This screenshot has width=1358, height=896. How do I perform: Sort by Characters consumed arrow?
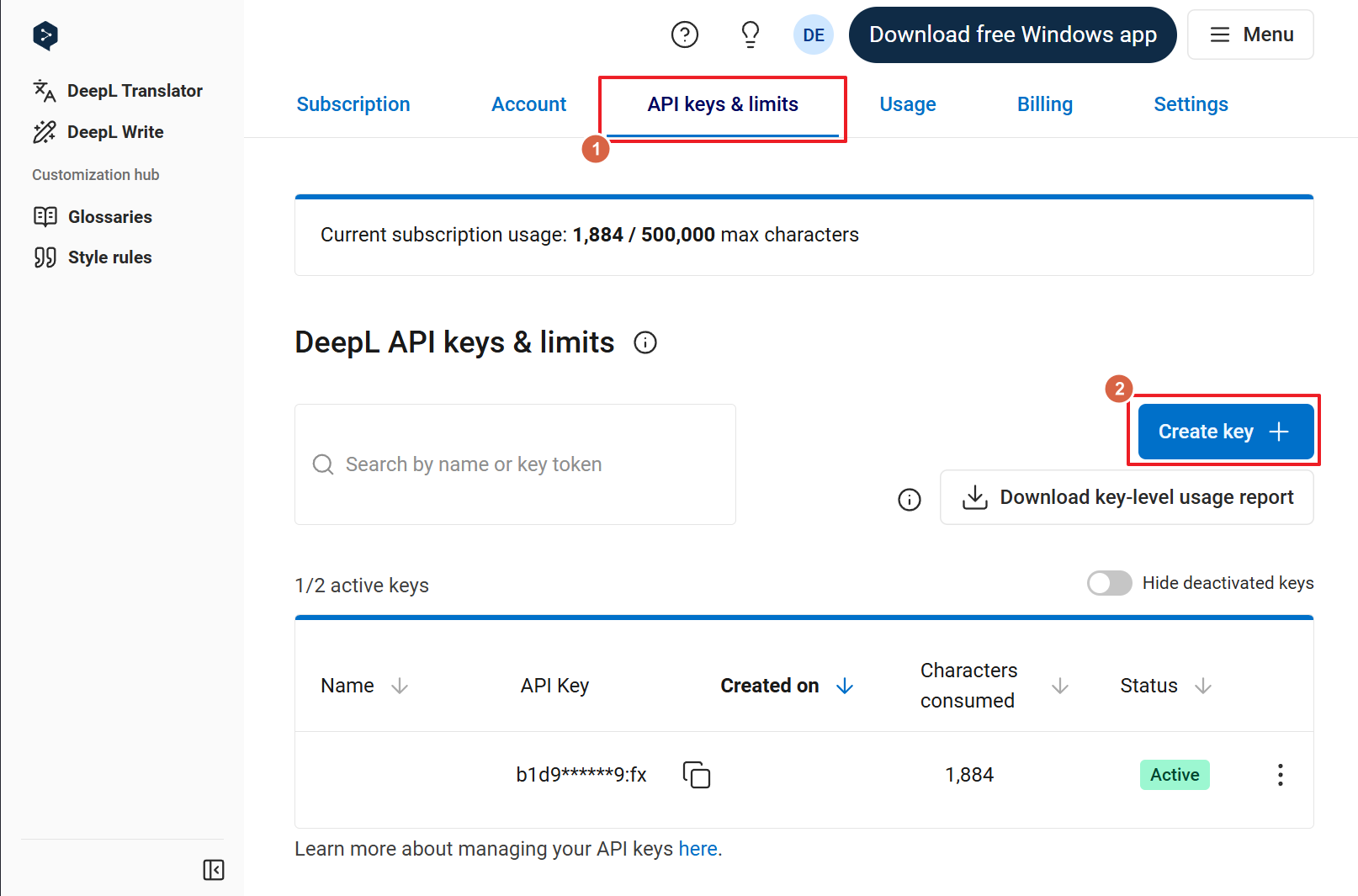1060,686
